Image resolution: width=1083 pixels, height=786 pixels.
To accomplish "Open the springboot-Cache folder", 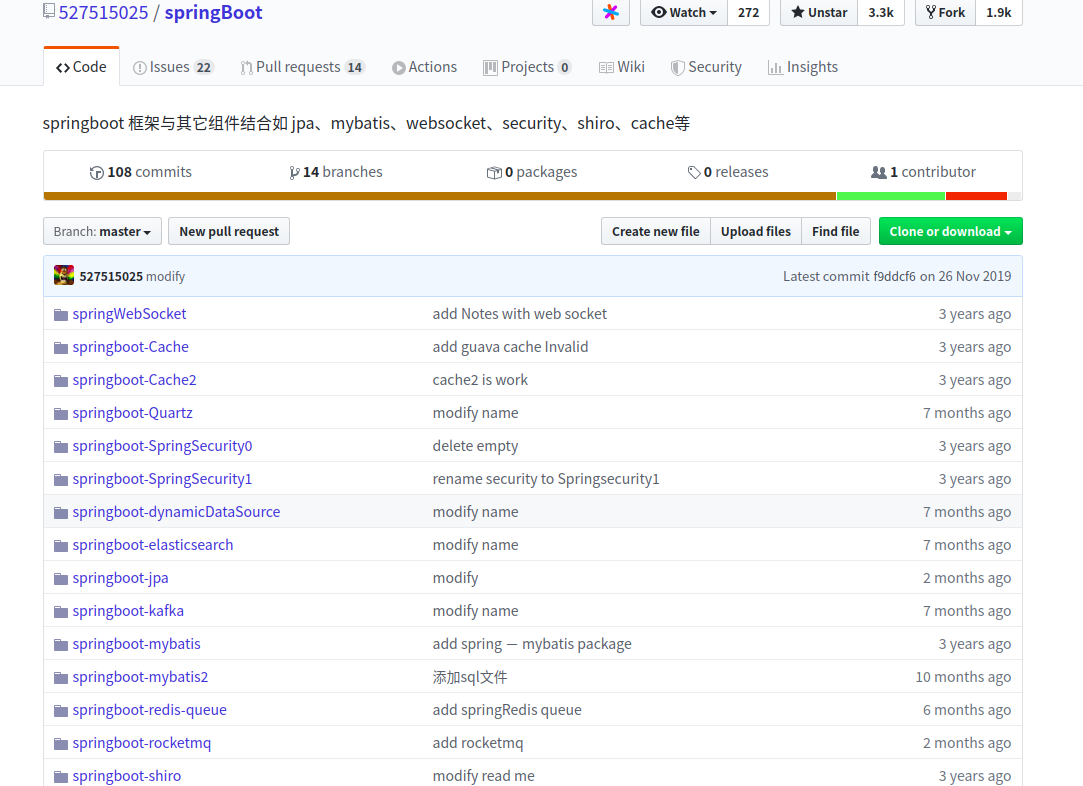I will click(131, 347).
